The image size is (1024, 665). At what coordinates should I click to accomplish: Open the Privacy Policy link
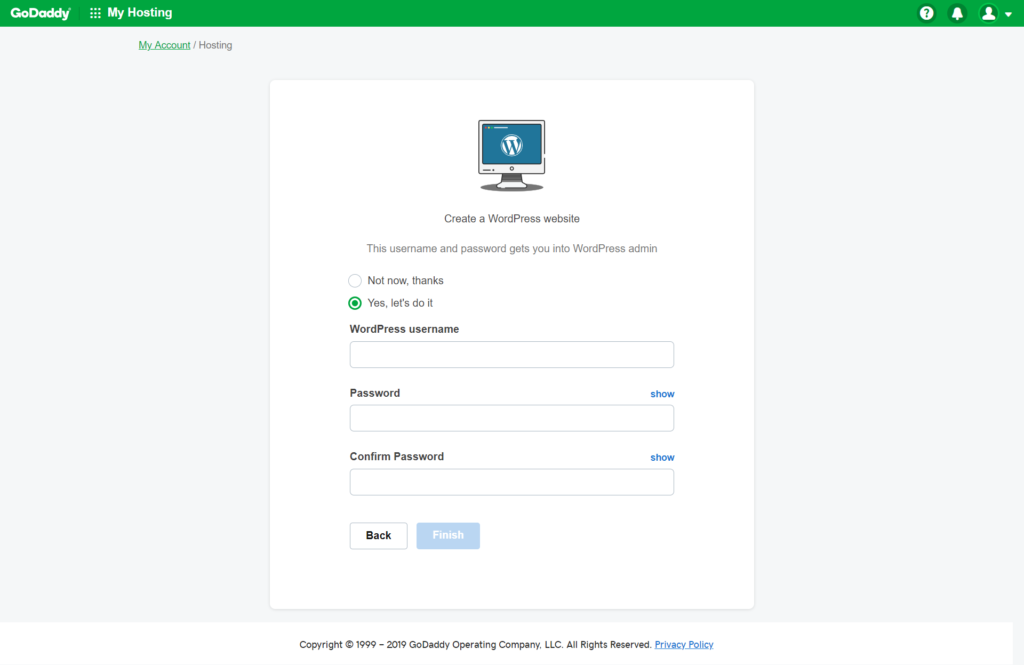[x=684, y=645]
